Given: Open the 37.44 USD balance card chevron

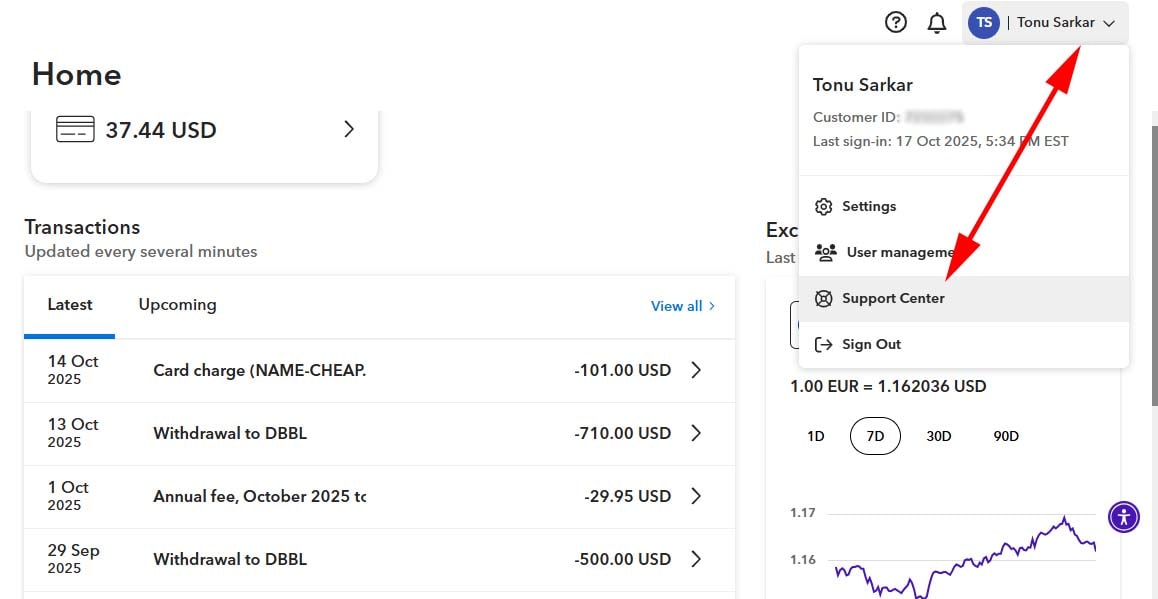Looking at the screenshot, I should pyautogui.click(x=348, y=129).
